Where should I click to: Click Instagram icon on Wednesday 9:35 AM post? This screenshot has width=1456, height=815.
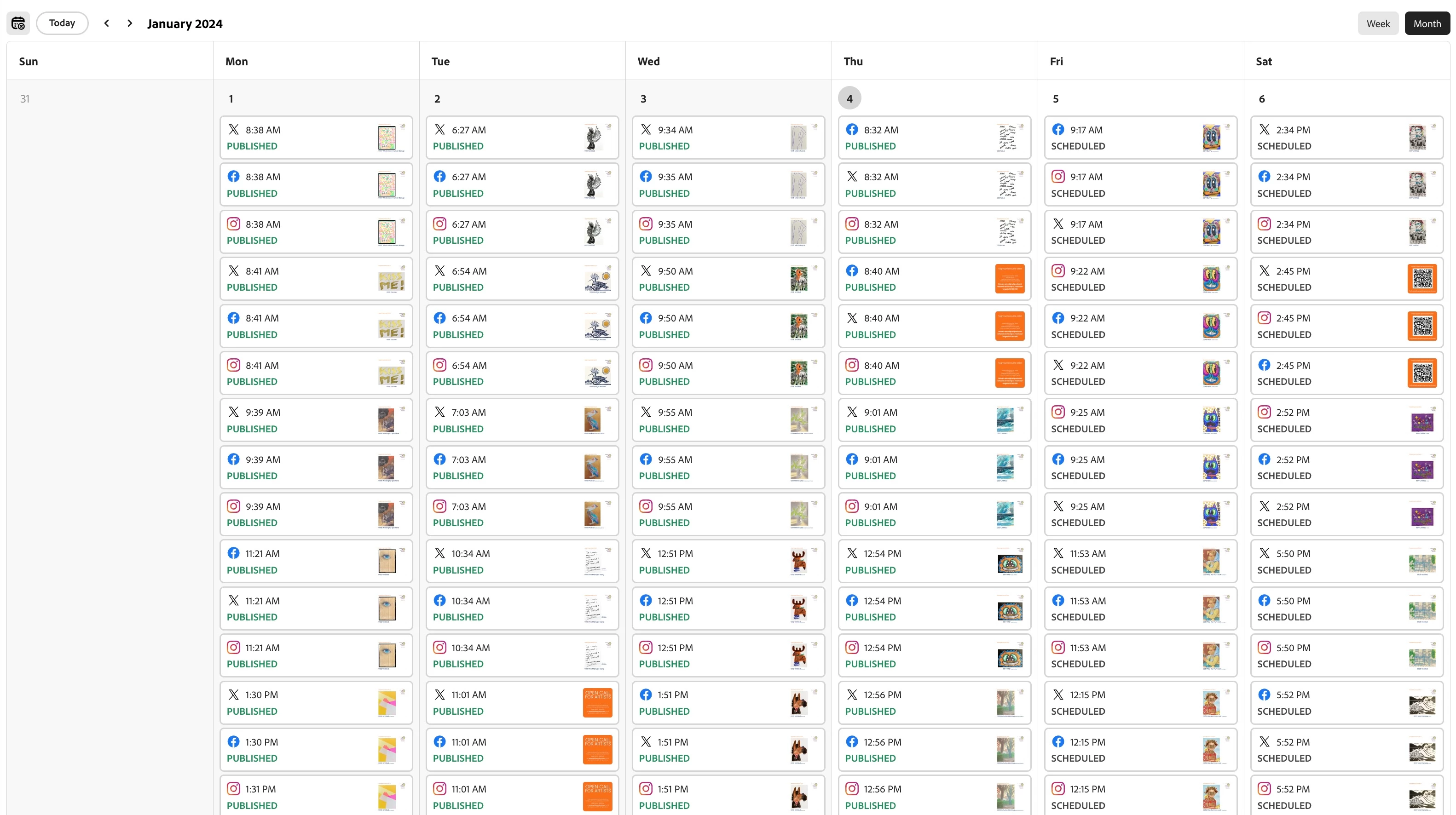(646, 224)
